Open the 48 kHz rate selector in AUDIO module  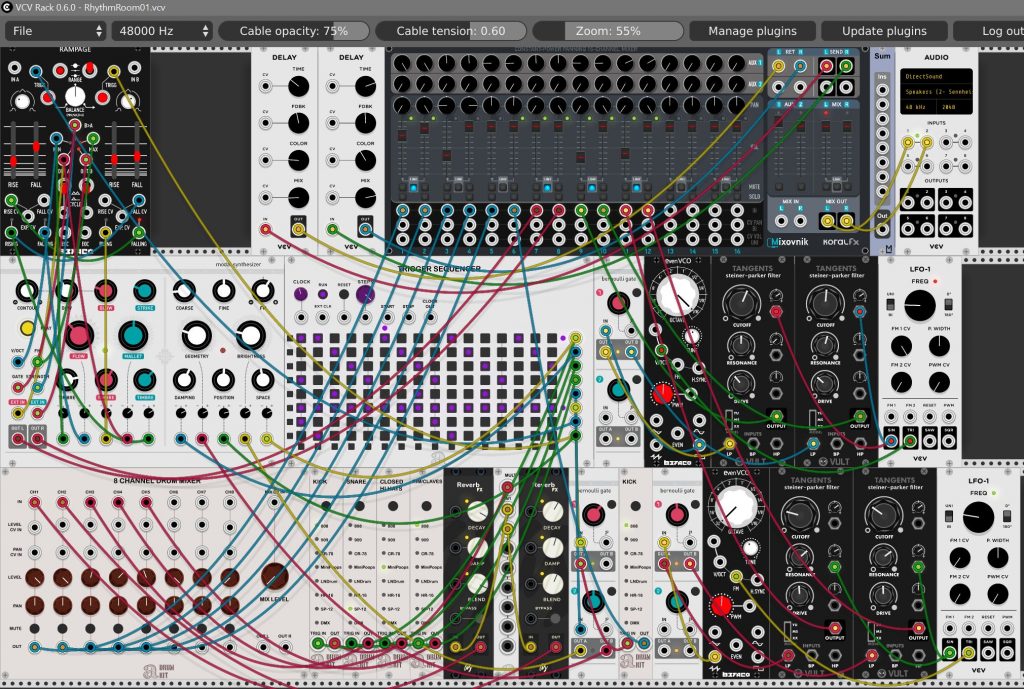click(x=918, y=106)
